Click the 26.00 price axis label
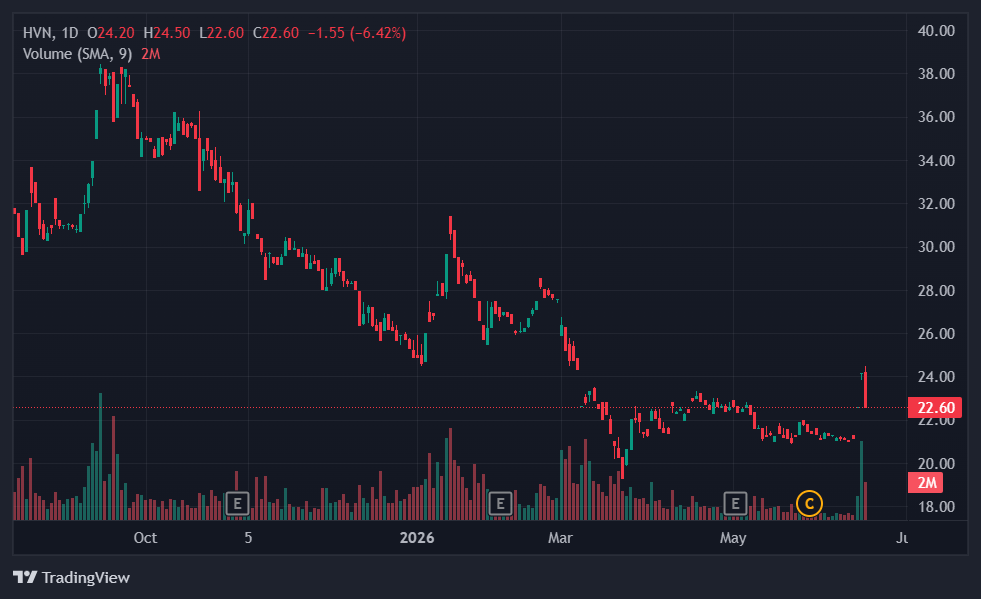981x599 pixels. pyautogui.click(x=936, y=334)
